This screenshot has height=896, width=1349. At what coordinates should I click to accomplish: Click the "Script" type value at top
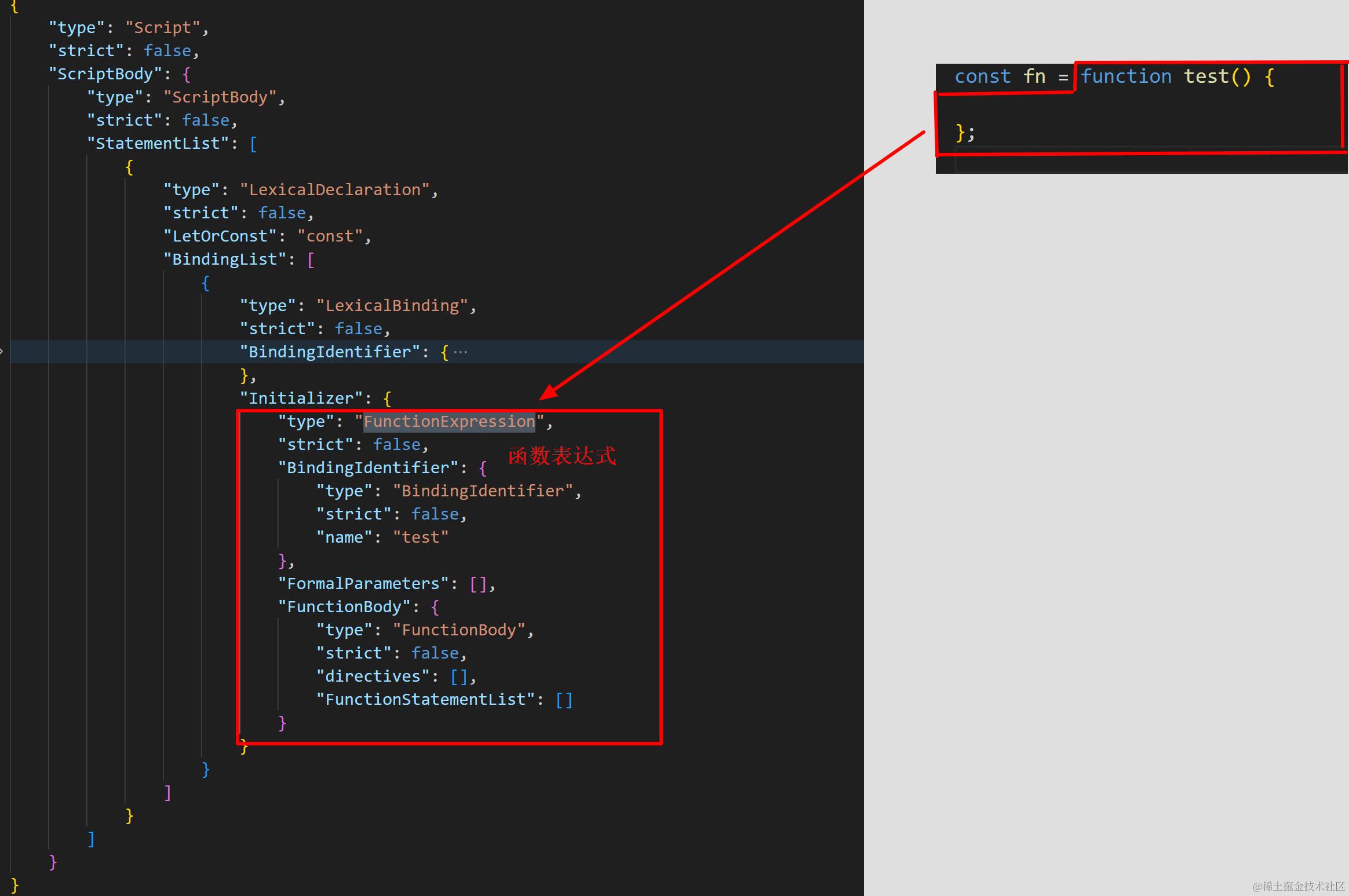pyautogui.click(x=162, y=27)
